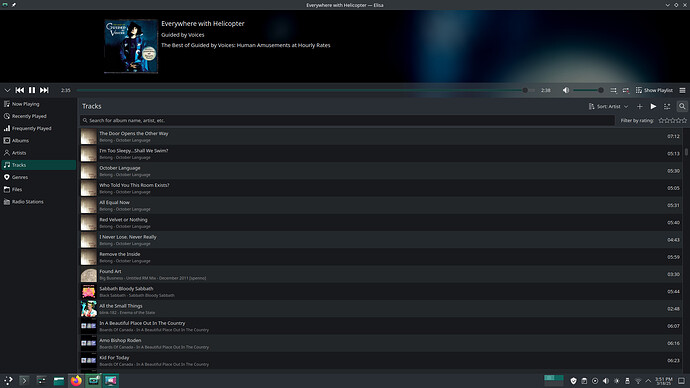The image size is (690, 388).
Task: Expand hidden system tray icons arrow
Action: point(648,381)
